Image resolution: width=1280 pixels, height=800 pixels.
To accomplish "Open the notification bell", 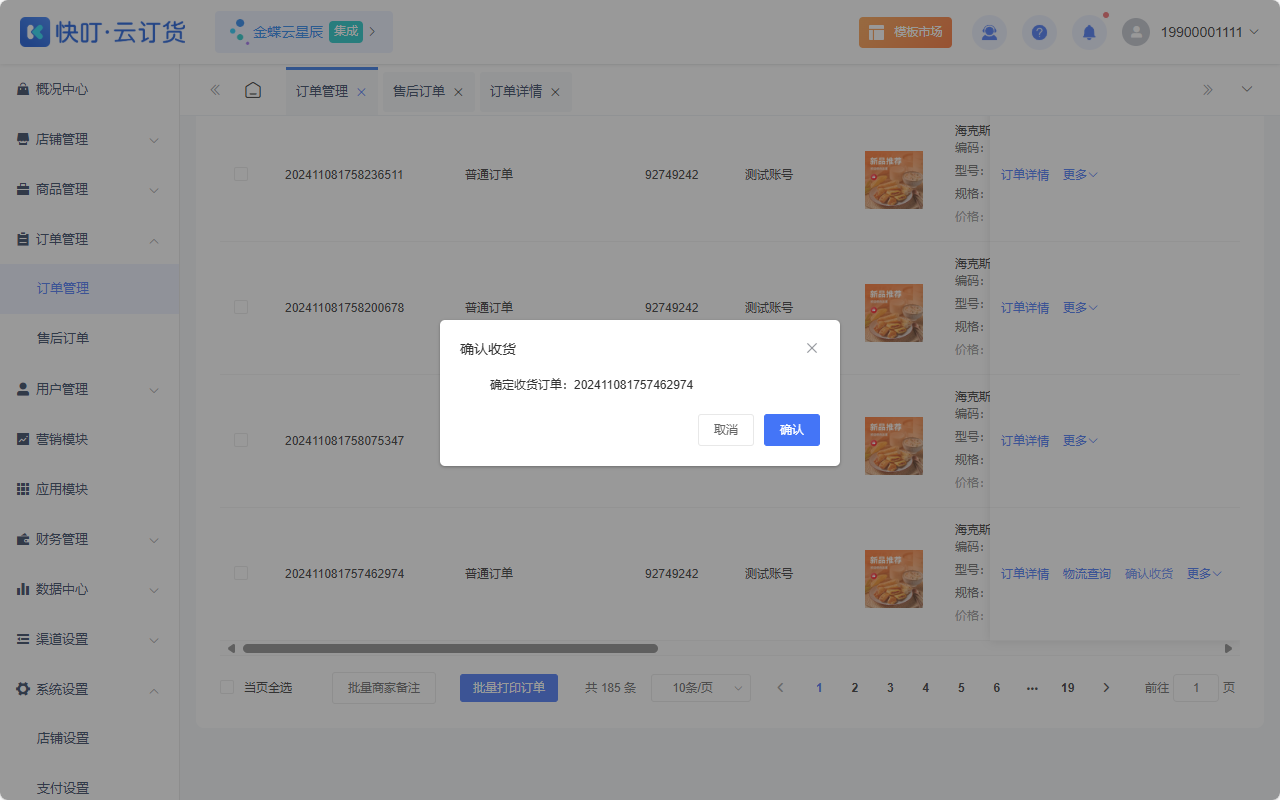I will [1089, 32].
